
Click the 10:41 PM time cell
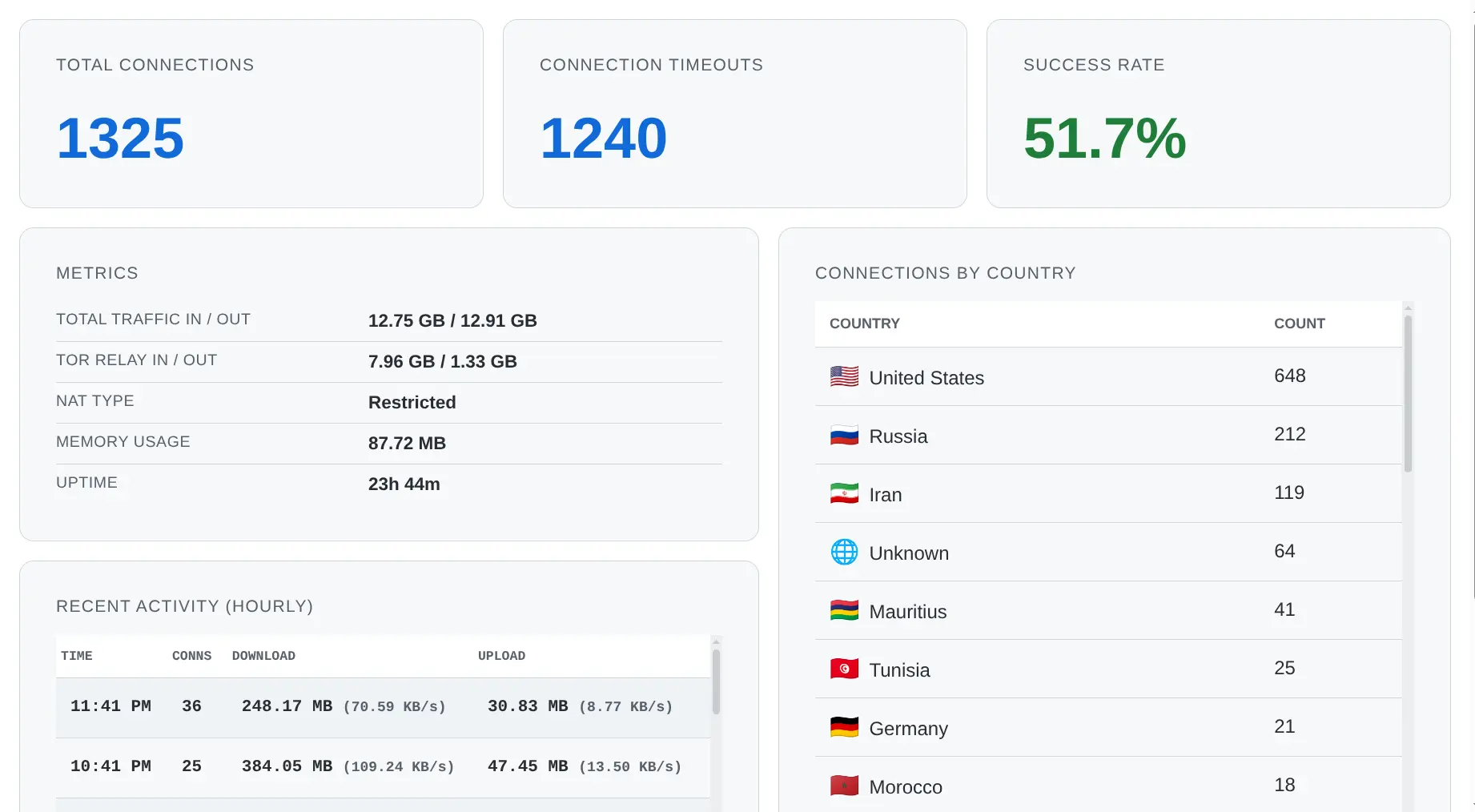click(111, 766)
